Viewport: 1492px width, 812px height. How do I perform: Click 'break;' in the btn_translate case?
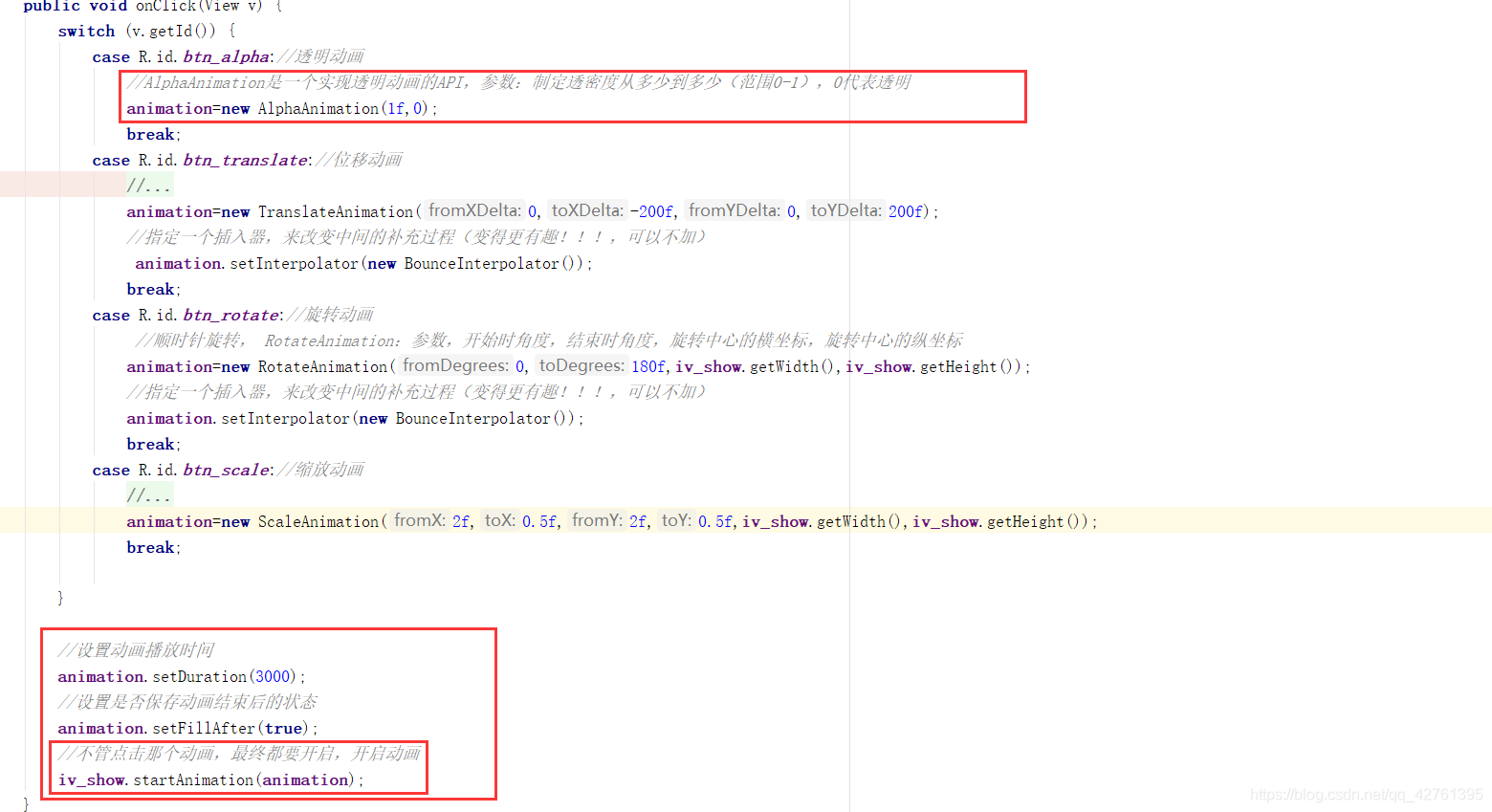click(x=153, y=289)
